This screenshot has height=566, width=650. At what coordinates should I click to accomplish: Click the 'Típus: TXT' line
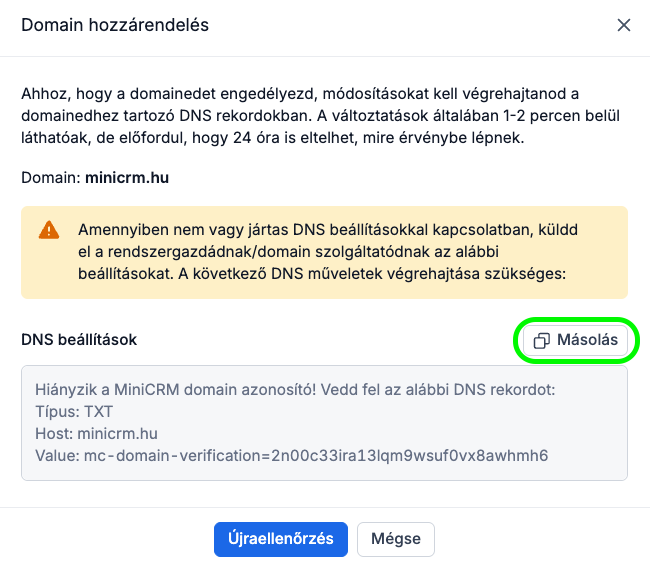tap(76, 412)
